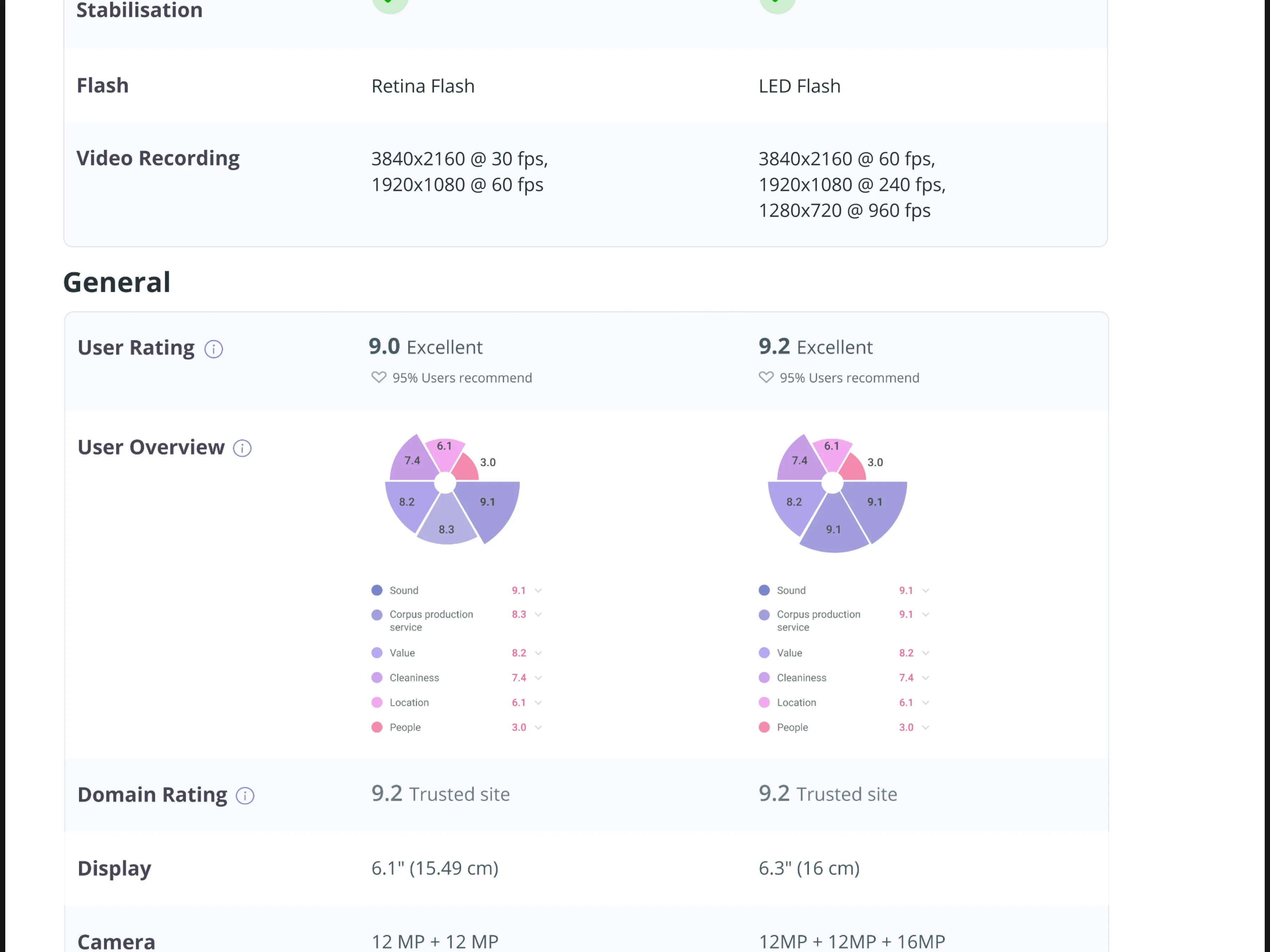Viewport: 1270px width, 952px height.
Task: Click heart icon beside left 95% recommend
Action: [x=379, y=378]
